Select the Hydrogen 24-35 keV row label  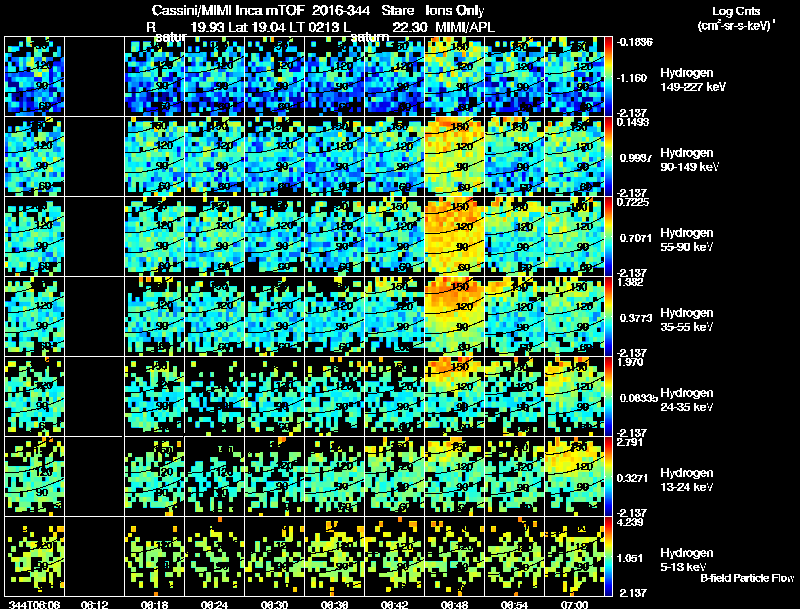(687, 400)
